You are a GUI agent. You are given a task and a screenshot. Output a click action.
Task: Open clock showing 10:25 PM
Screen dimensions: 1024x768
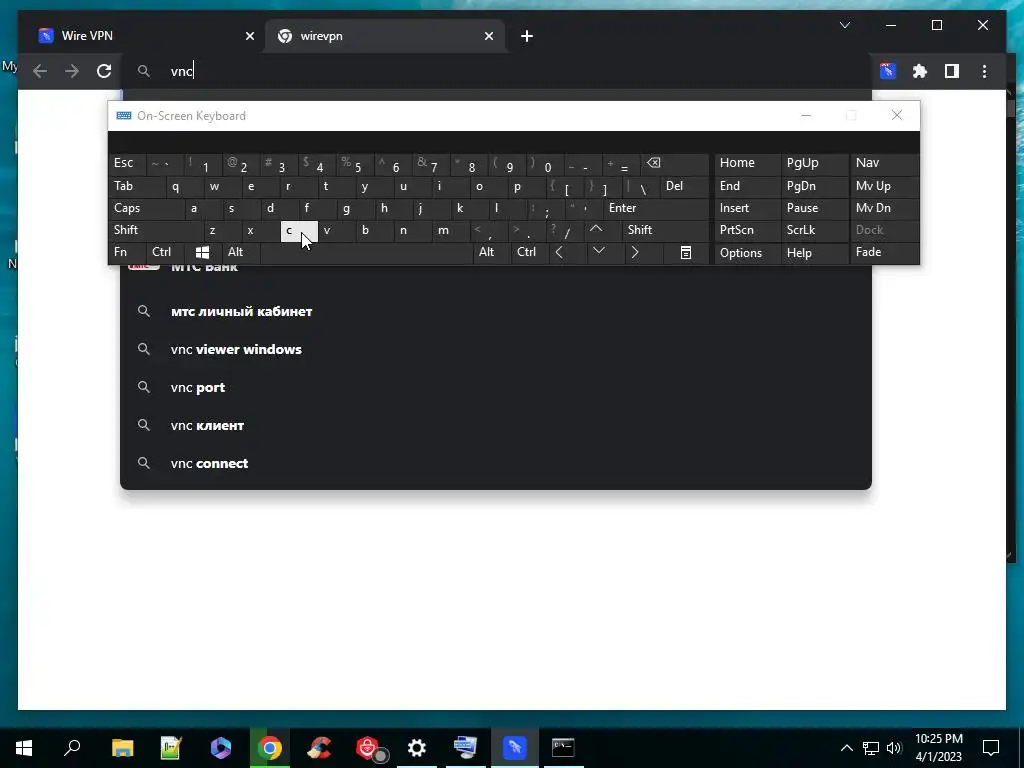(938, 748)
